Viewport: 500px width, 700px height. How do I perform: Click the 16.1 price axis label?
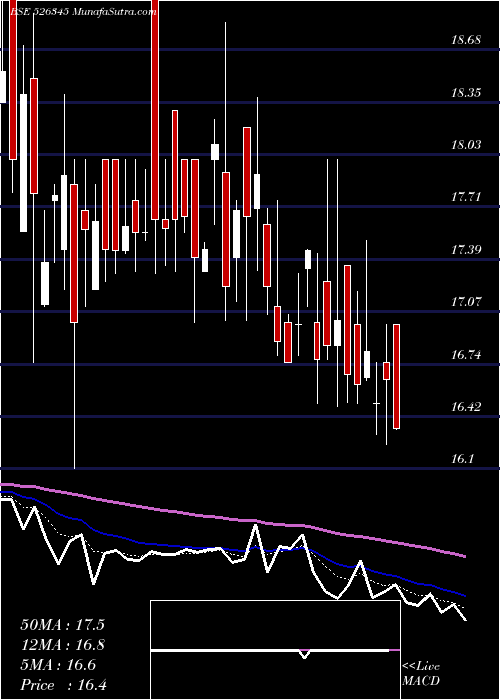(x=462, y=459)
